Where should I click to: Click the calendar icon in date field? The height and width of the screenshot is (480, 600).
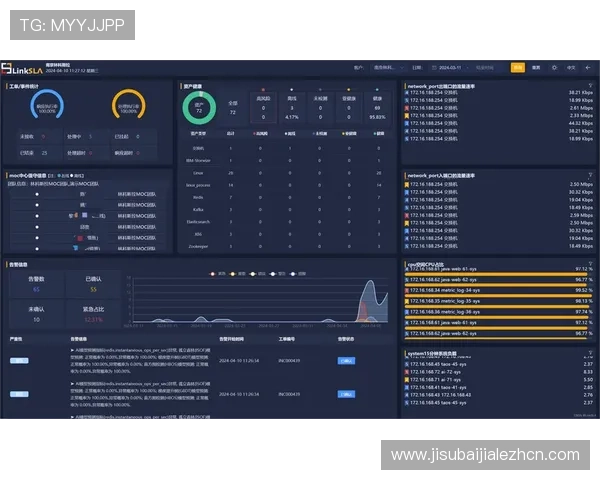[x=434, y=68]
